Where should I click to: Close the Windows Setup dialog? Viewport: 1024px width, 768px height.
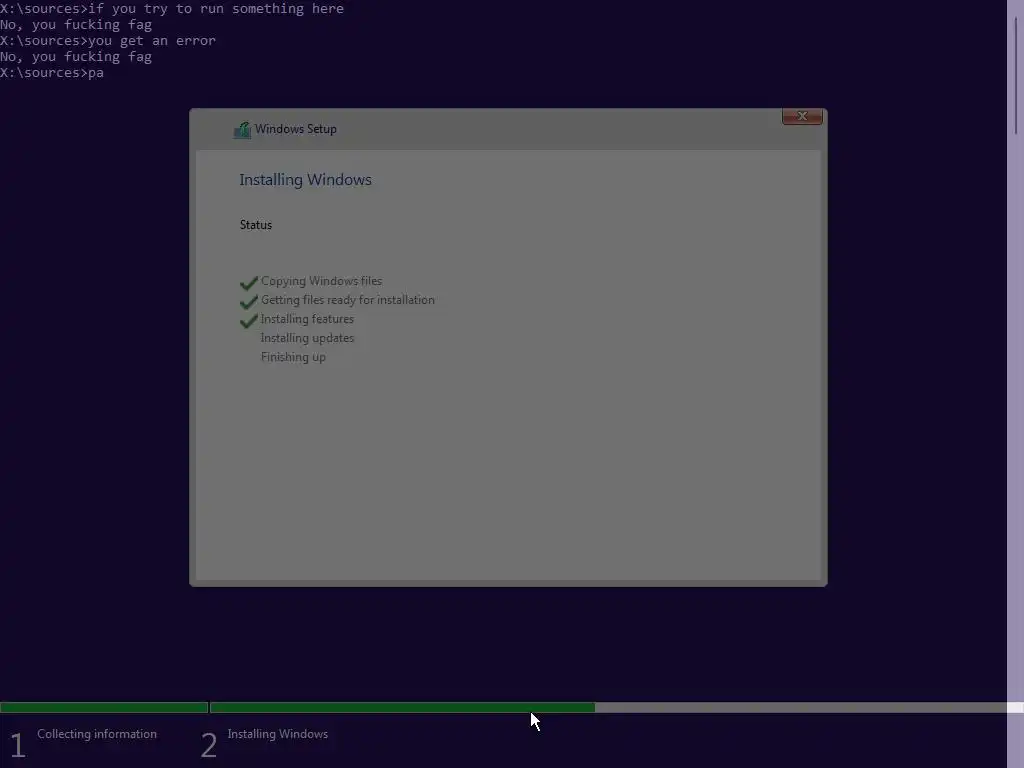(x=802, y=116)
